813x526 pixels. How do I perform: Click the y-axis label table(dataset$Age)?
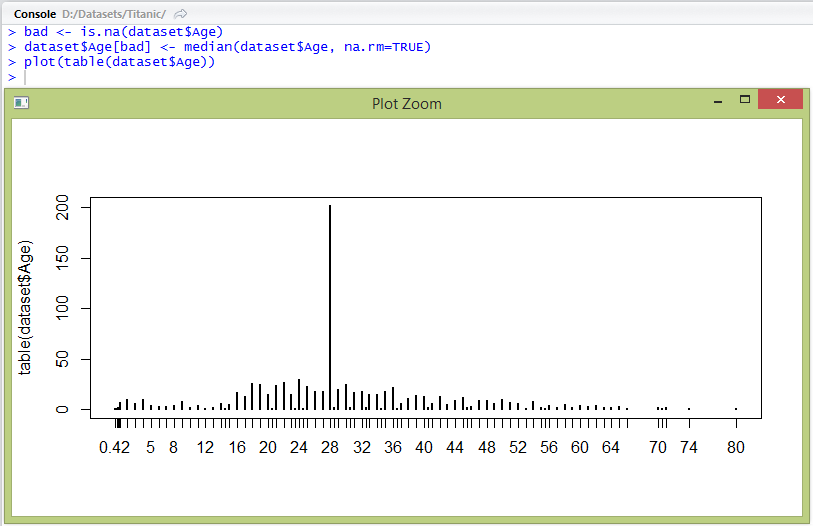24,308
